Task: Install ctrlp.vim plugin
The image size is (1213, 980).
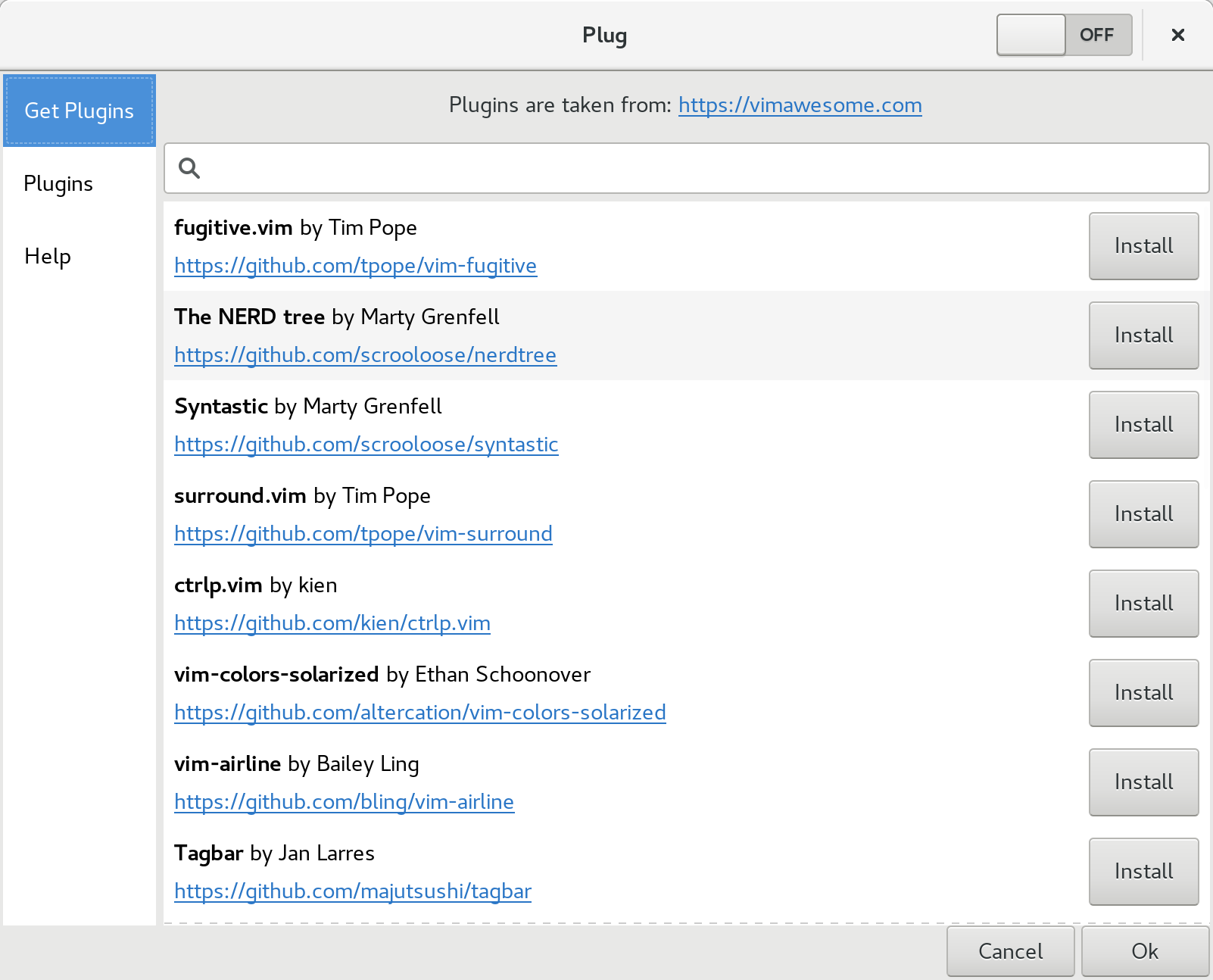Action: [x=1143, y=604]
